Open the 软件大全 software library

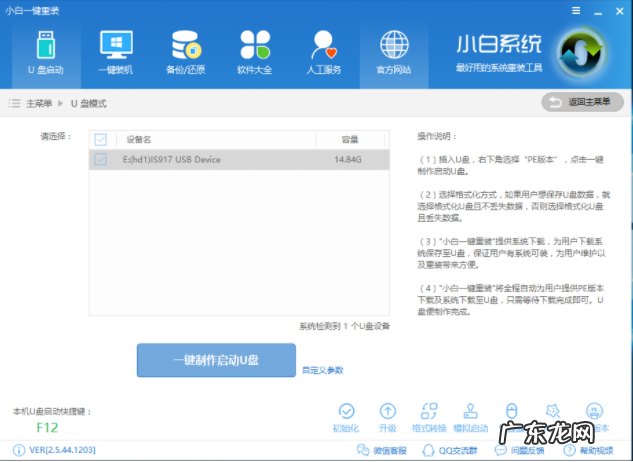click(254, 54)
